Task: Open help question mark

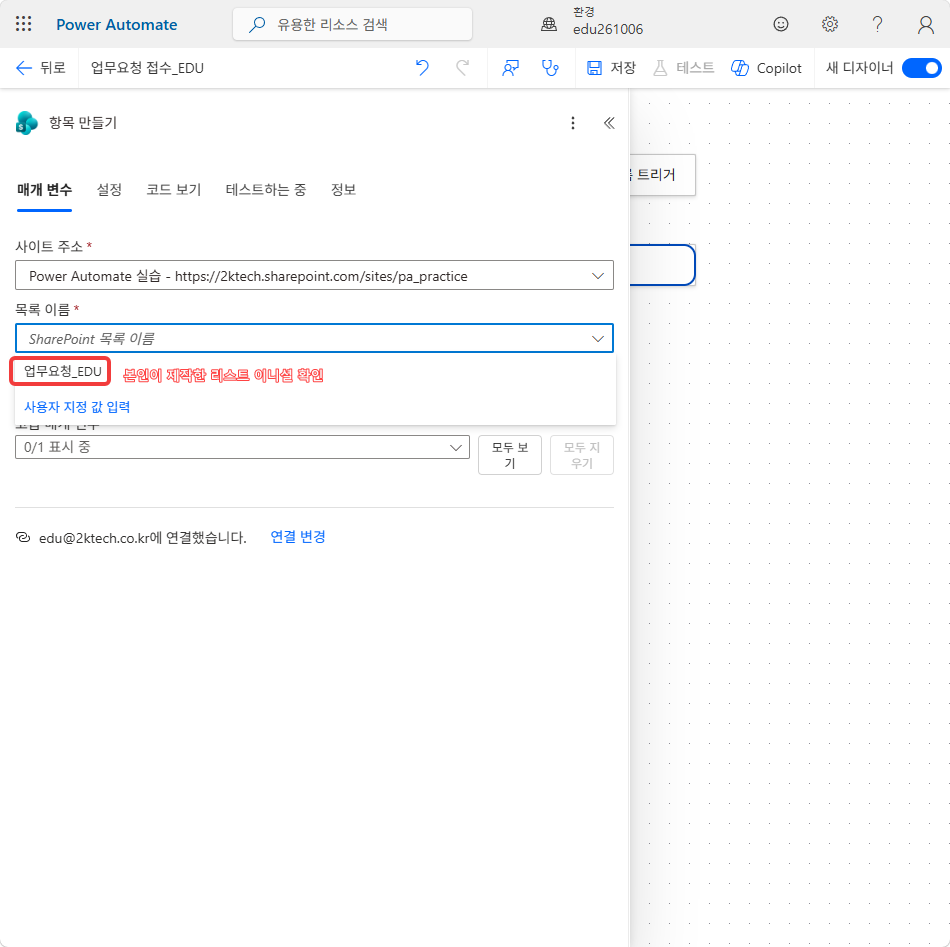Action: point(877,24)
